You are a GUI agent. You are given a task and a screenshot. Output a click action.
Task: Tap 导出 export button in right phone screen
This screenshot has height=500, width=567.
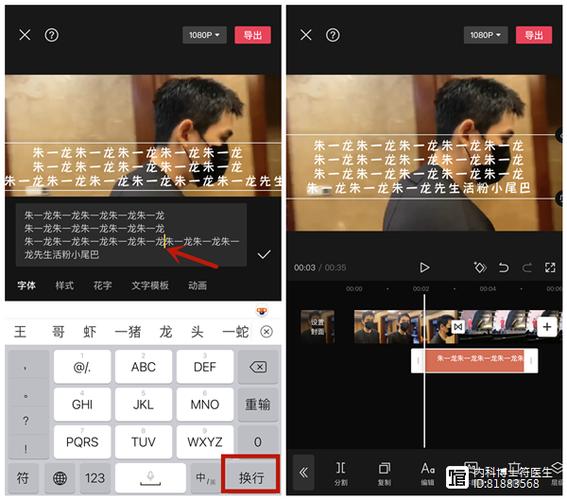coord(534,35)
